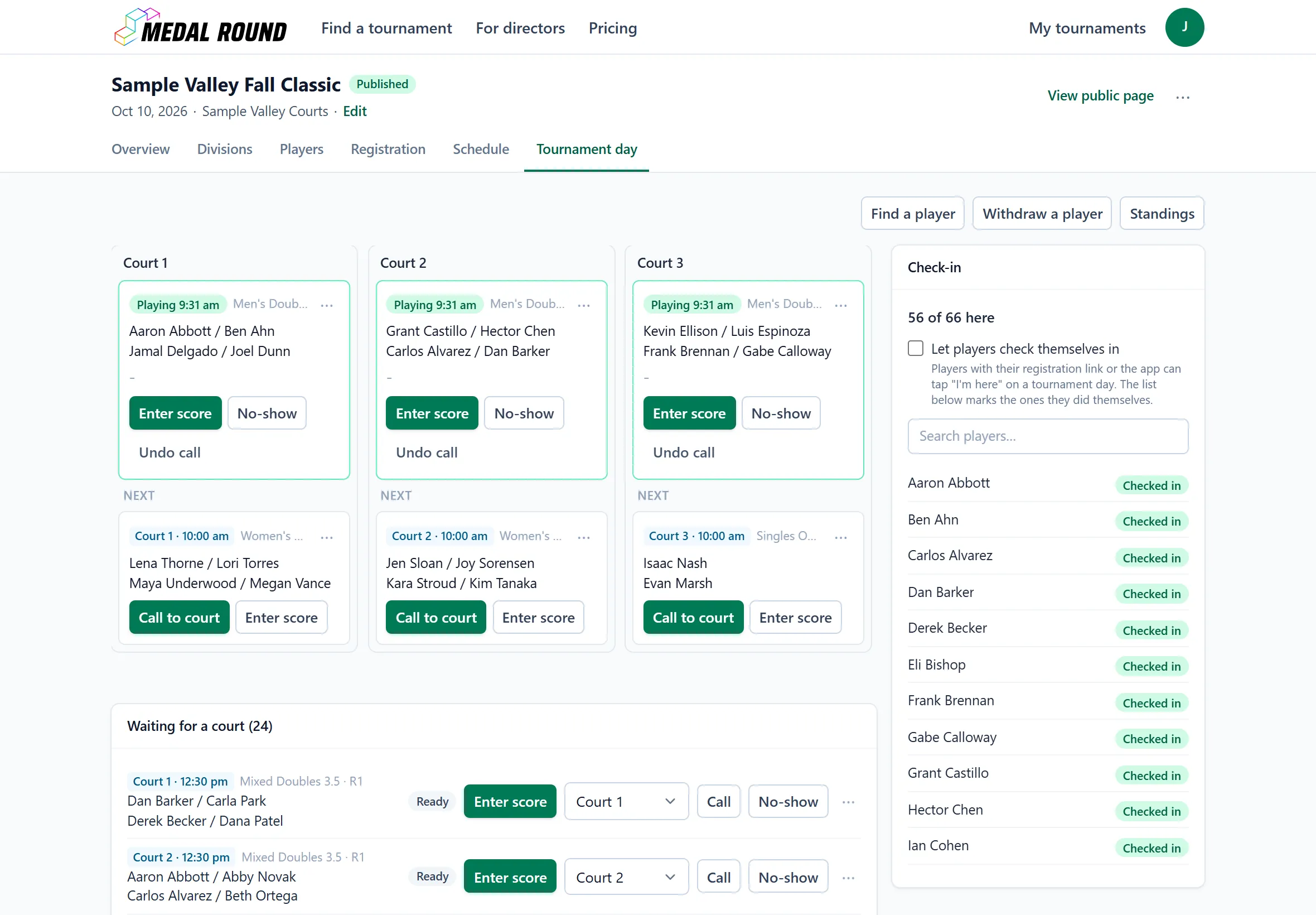Expand the Court 2 dropdown in waiting list
1316x915 pixels.
coord(626,877)
